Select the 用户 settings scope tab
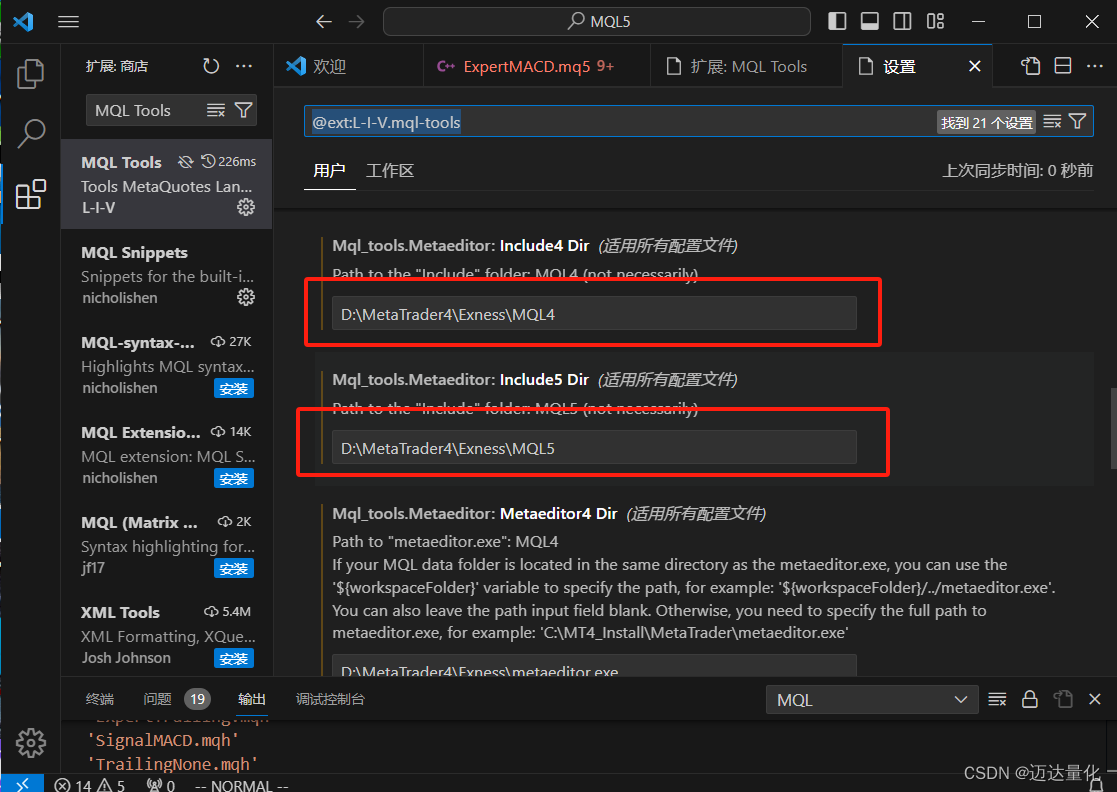The height and width of the screenshot is (792, 1117). 329,171
